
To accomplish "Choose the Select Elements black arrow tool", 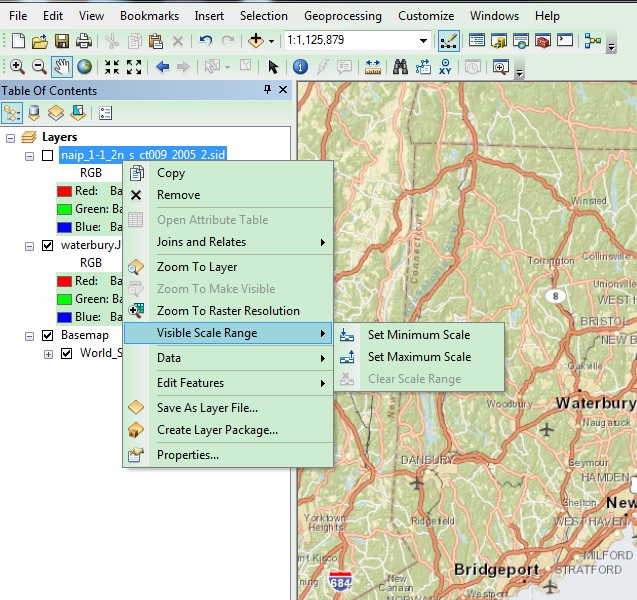I will [x=273, y=67].
